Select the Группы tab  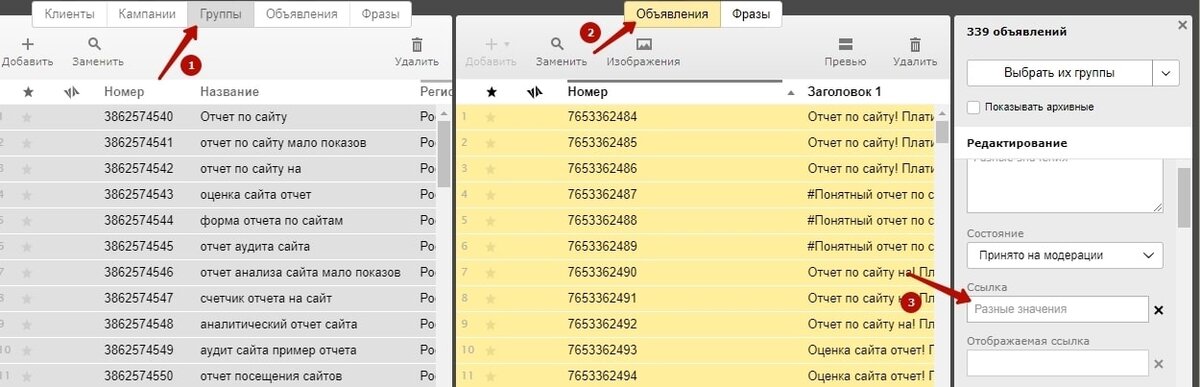219,15
